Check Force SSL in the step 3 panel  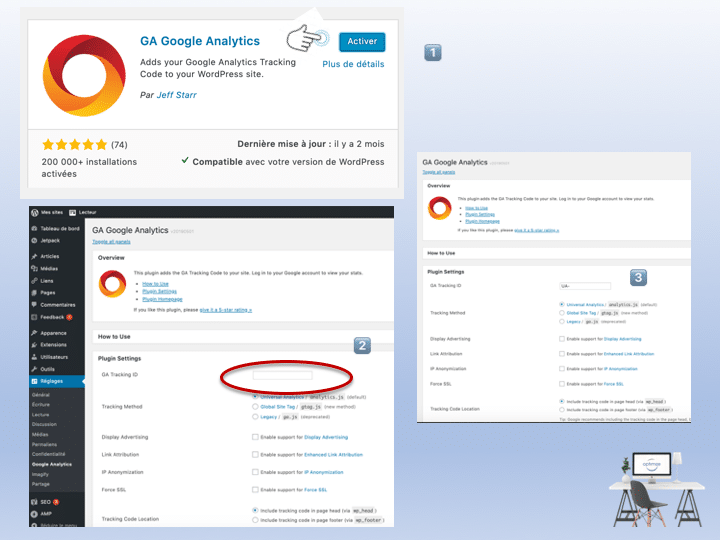tap(561, 383)
